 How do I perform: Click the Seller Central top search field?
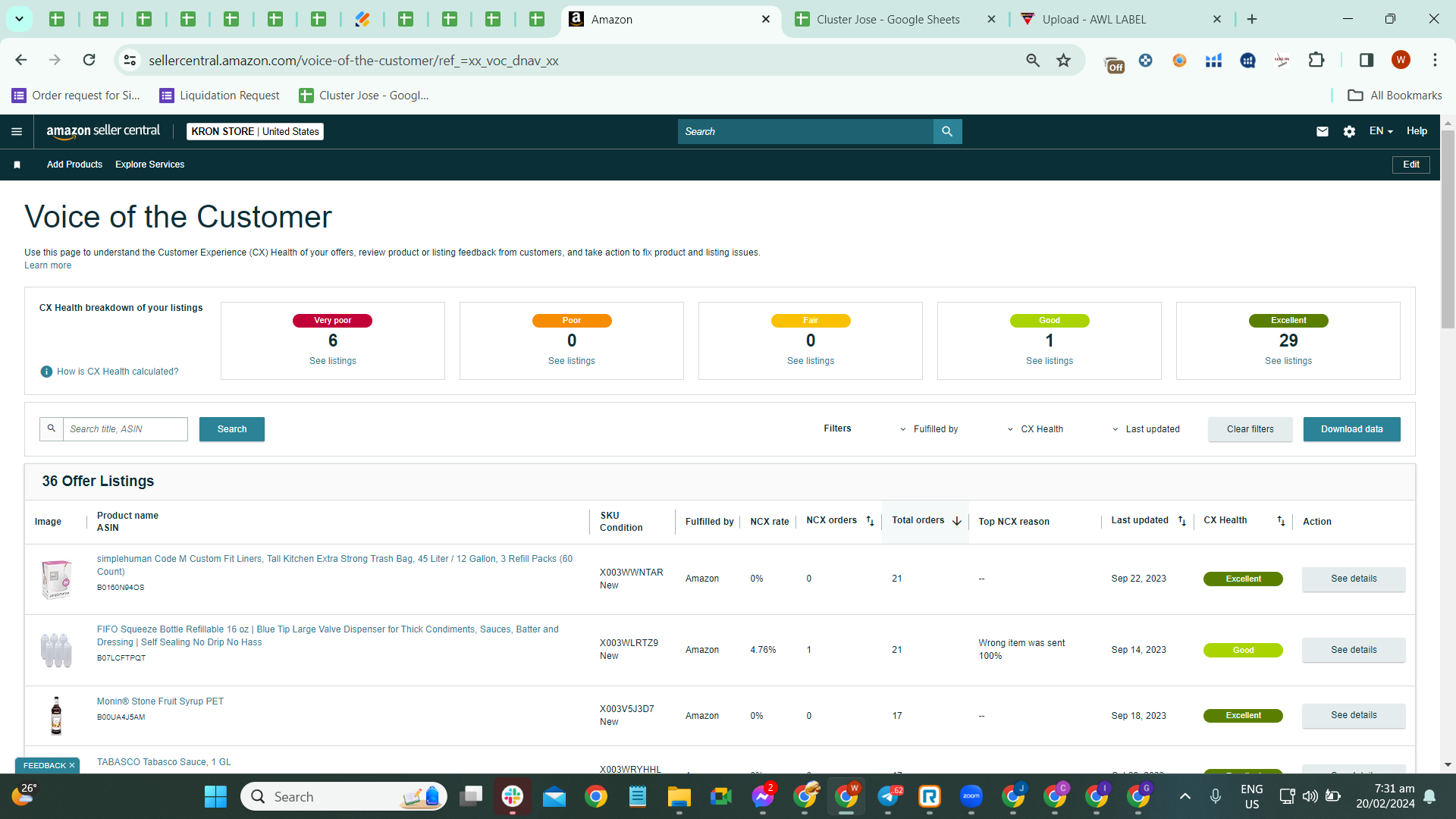click(x=805, y=131)
